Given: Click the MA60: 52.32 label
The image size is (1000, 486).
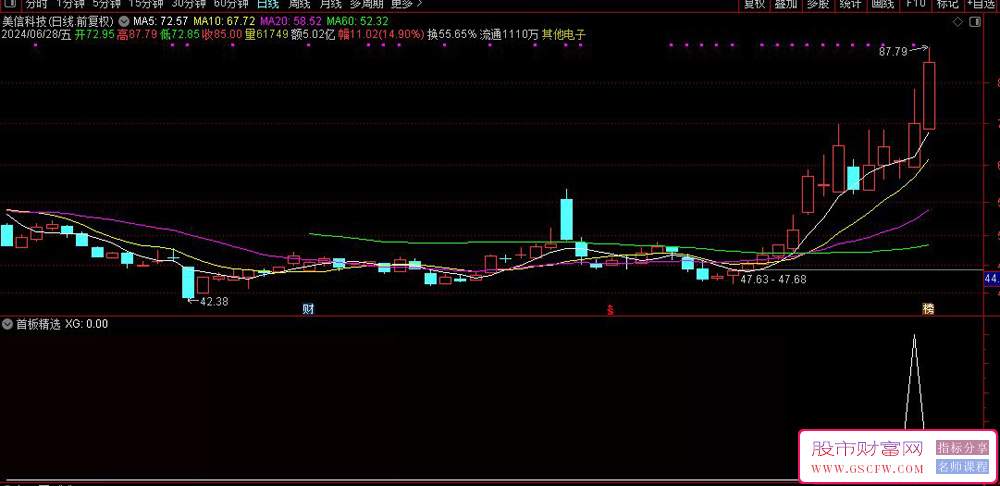Looking at the screenshot, I should (358, 22).
